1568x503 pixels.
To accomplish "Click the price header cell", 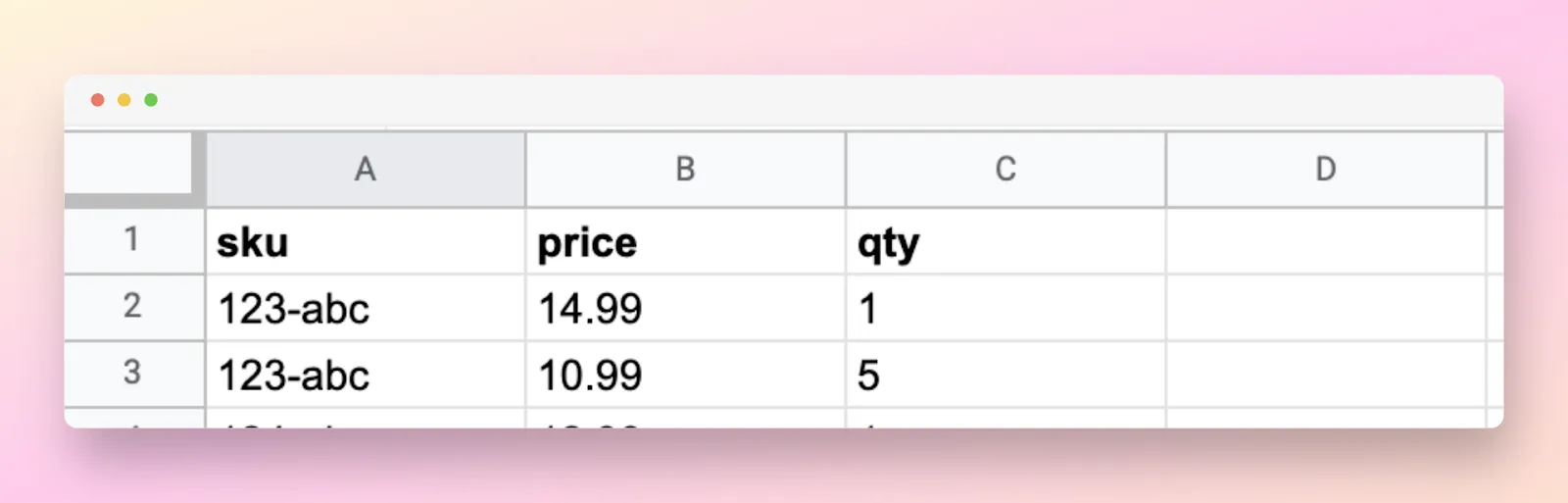I will [686, 241].
